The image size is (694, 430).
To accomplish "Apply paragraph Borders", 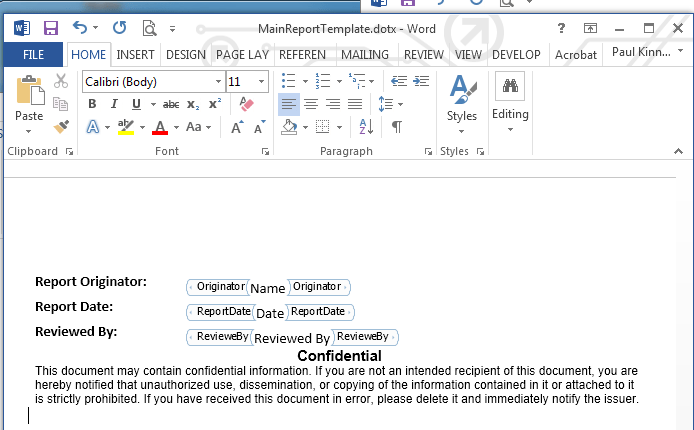I will pyautogui.click(x=322, y=127).
